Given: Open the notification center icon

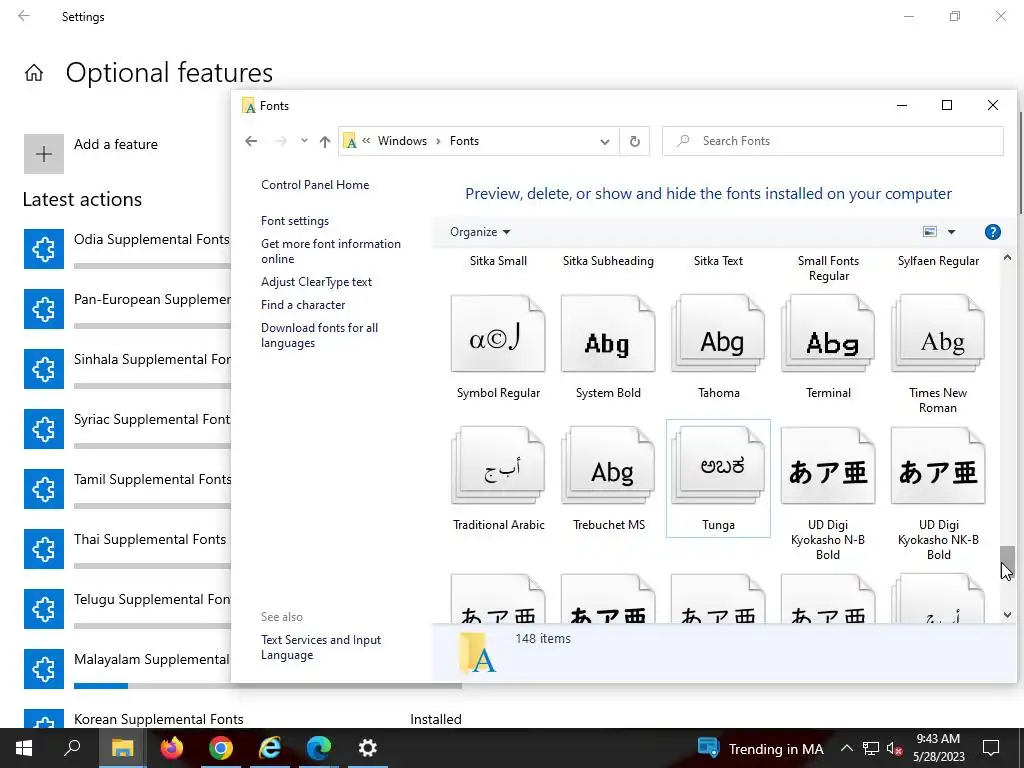Looking at the screenshot, I should click(x=991, y=748).
